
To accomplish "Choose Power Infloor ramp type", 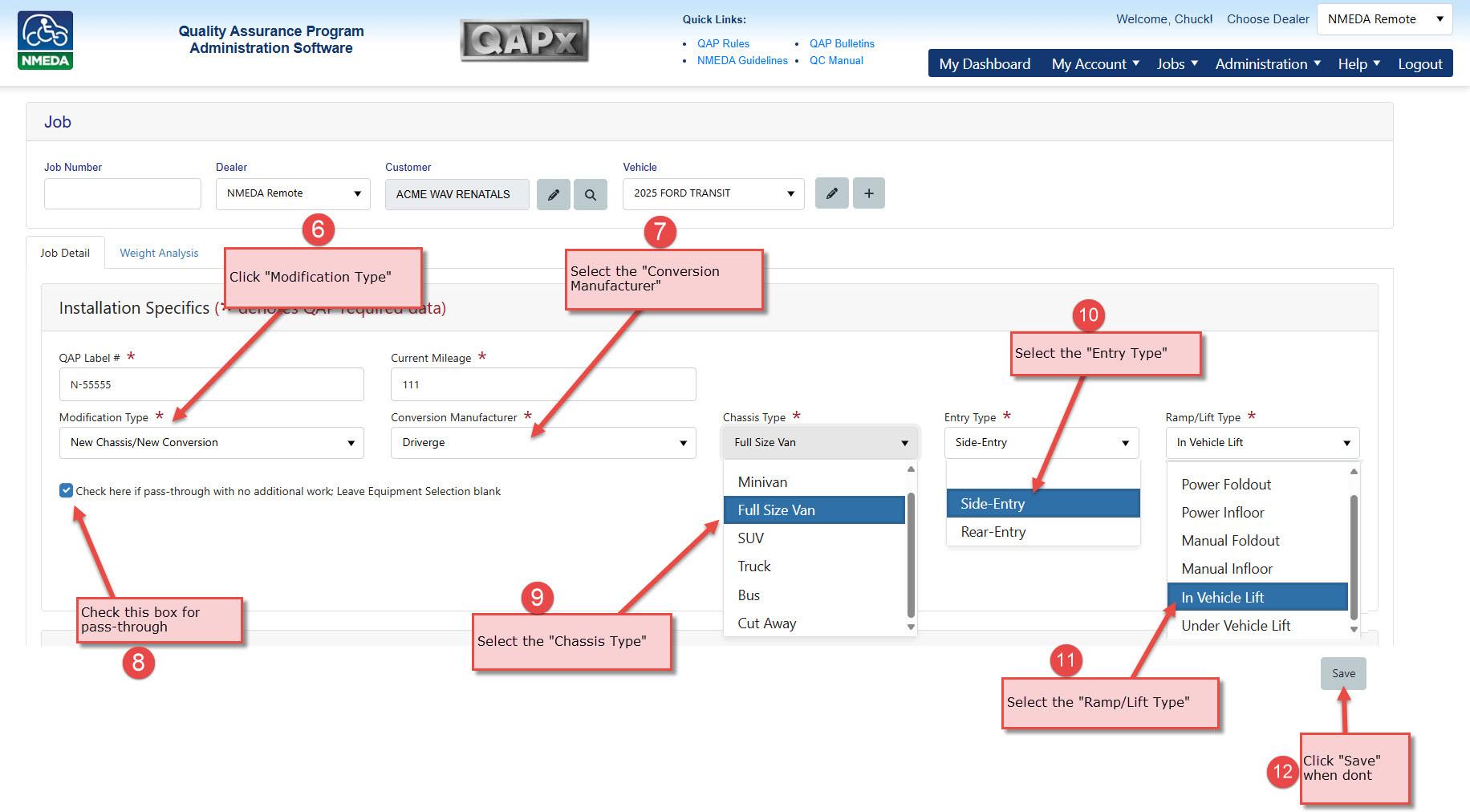I will coord(1258,513).
